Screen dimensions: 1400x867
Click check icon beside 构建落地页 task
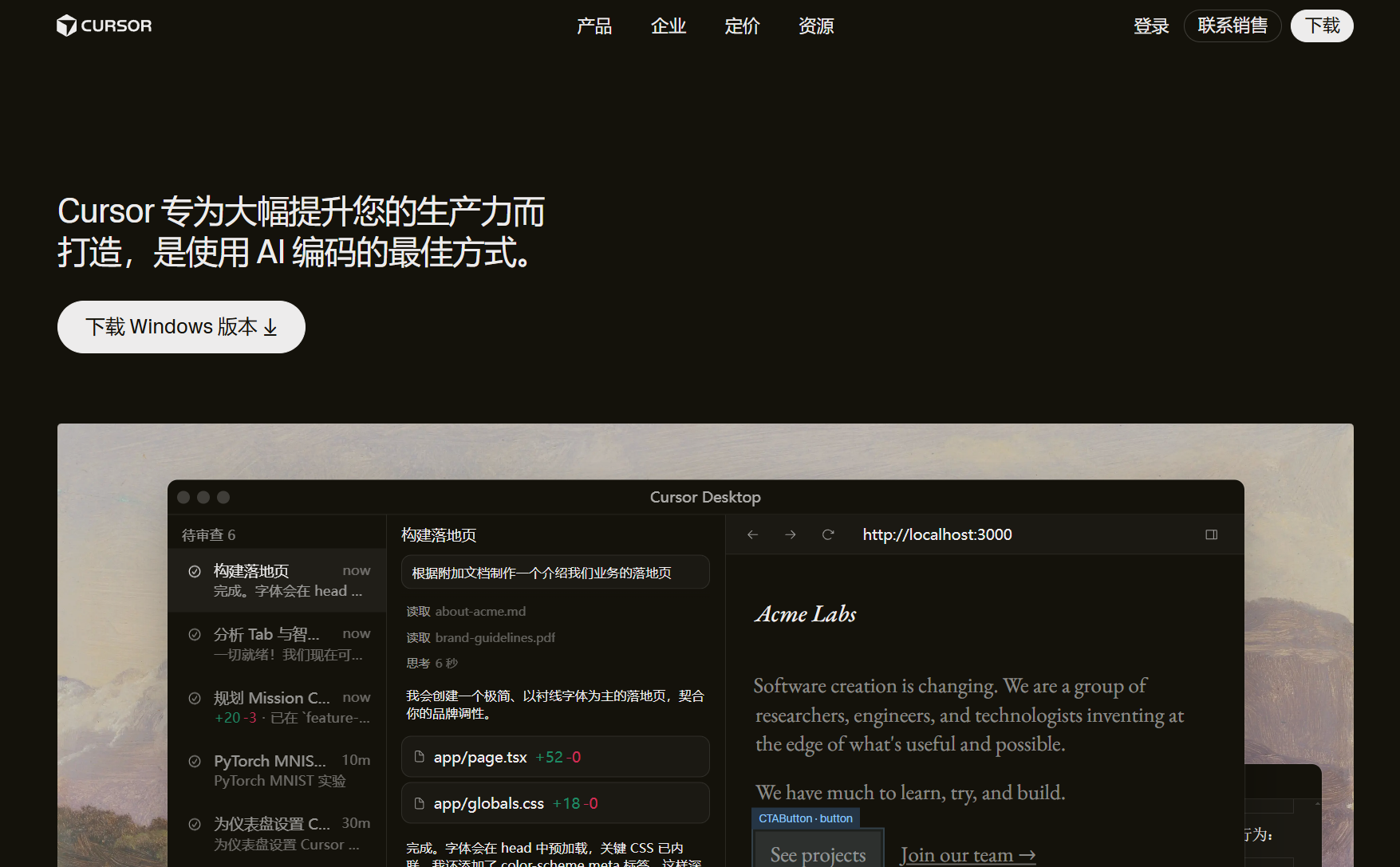(195, 571)
